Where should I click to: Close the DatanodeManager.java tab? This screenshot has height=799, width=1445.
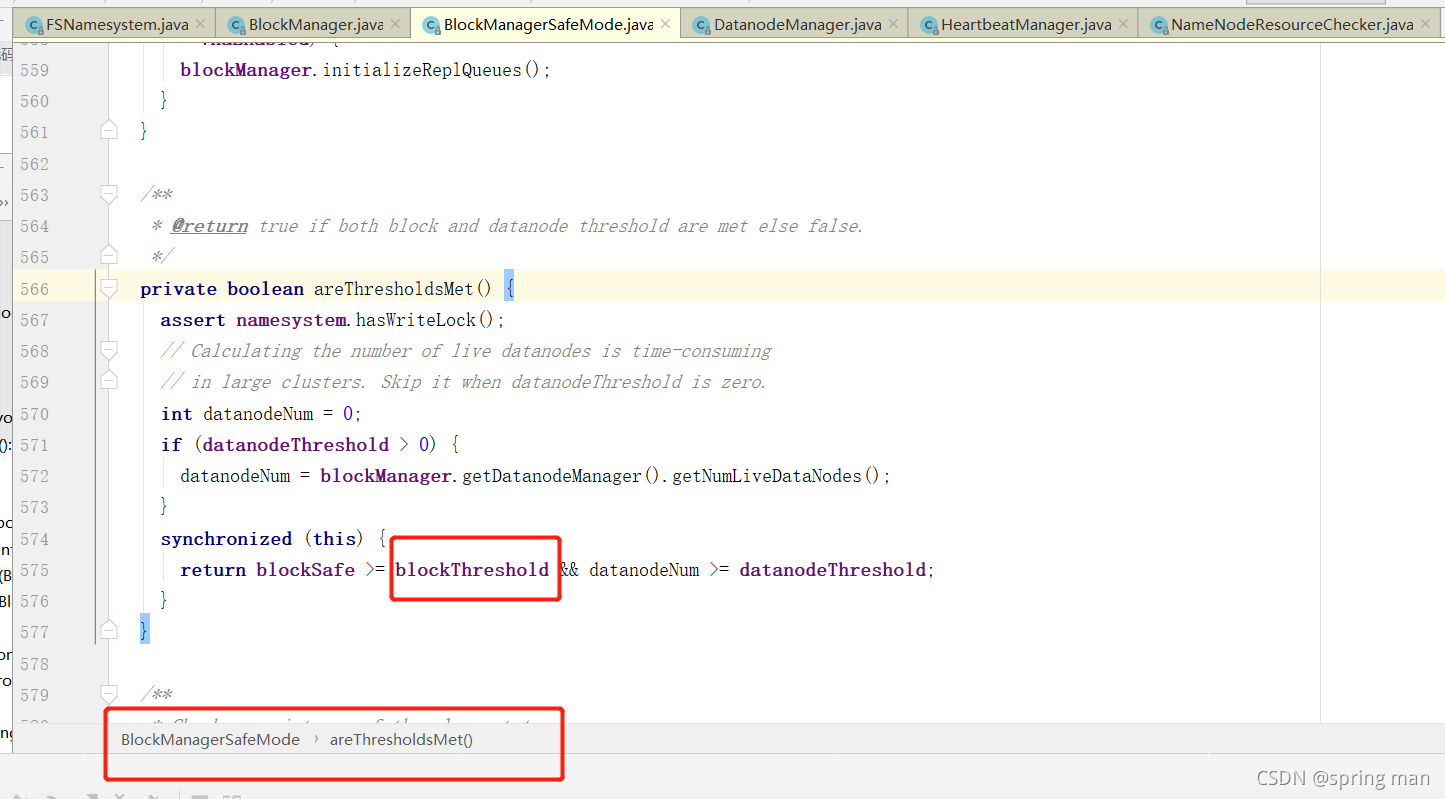click(x=893, y=24)
